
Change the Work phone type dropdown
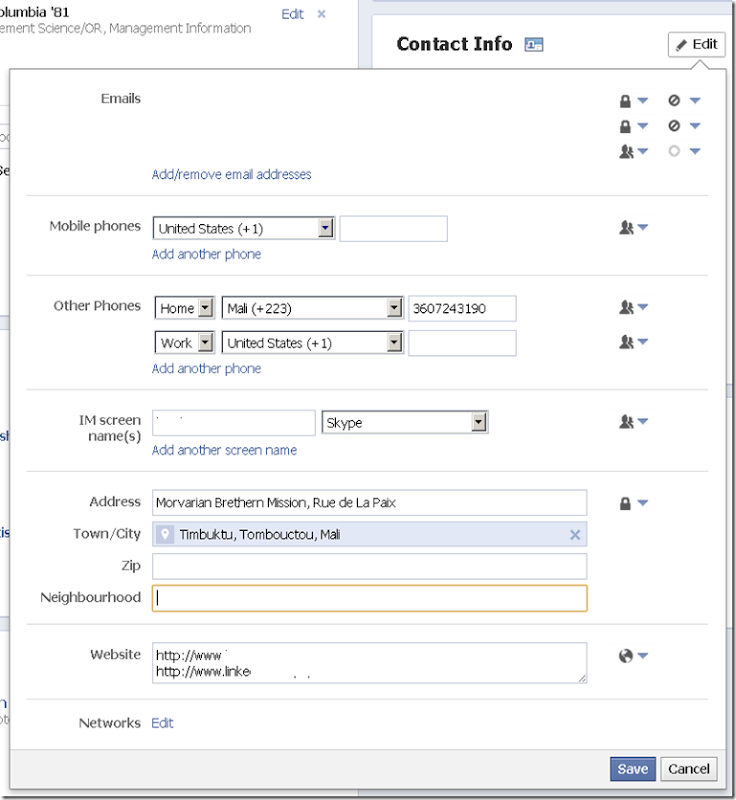coord(205,343)
